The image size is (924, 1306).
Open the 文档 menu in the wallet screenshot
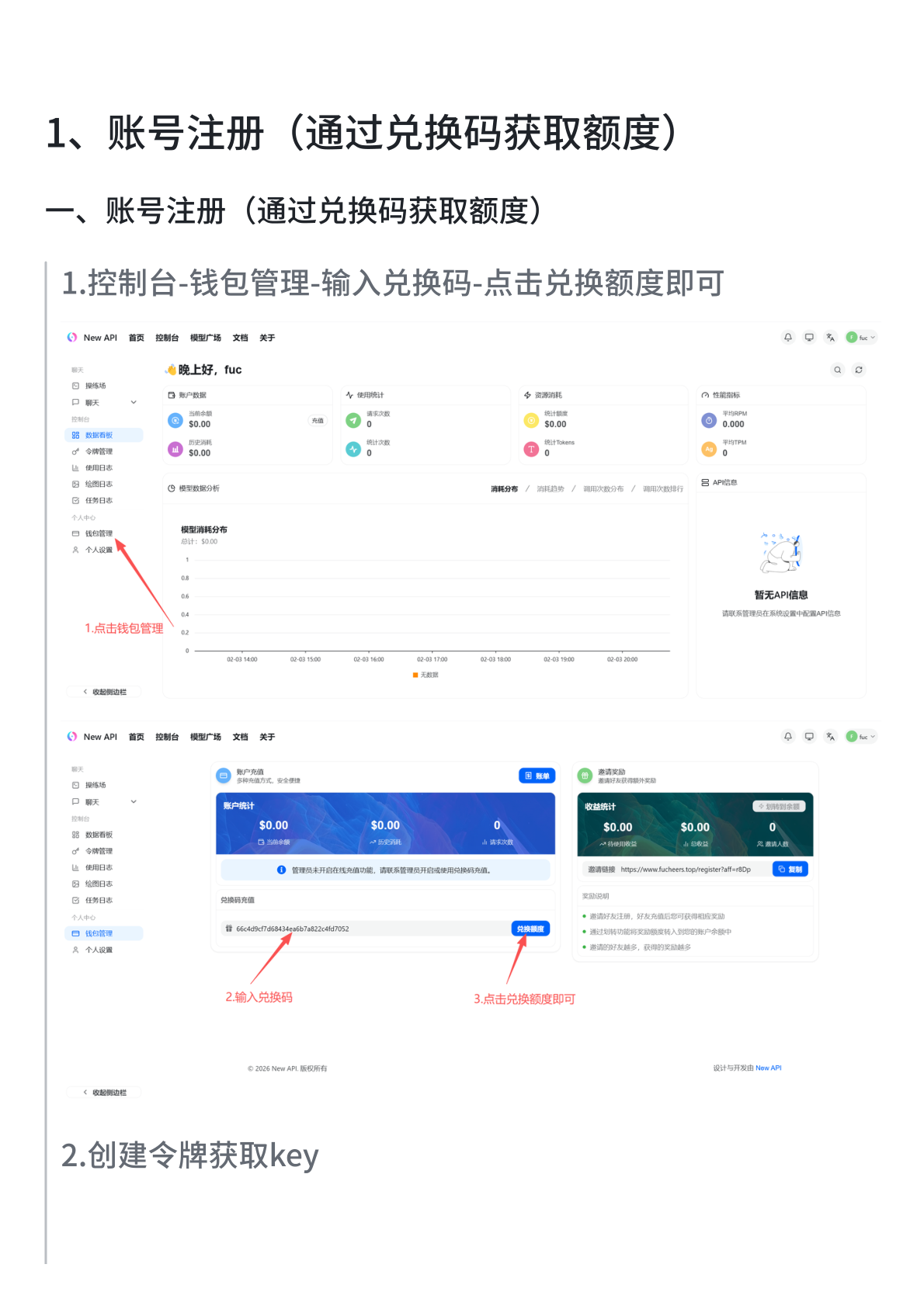click(241, 737)
